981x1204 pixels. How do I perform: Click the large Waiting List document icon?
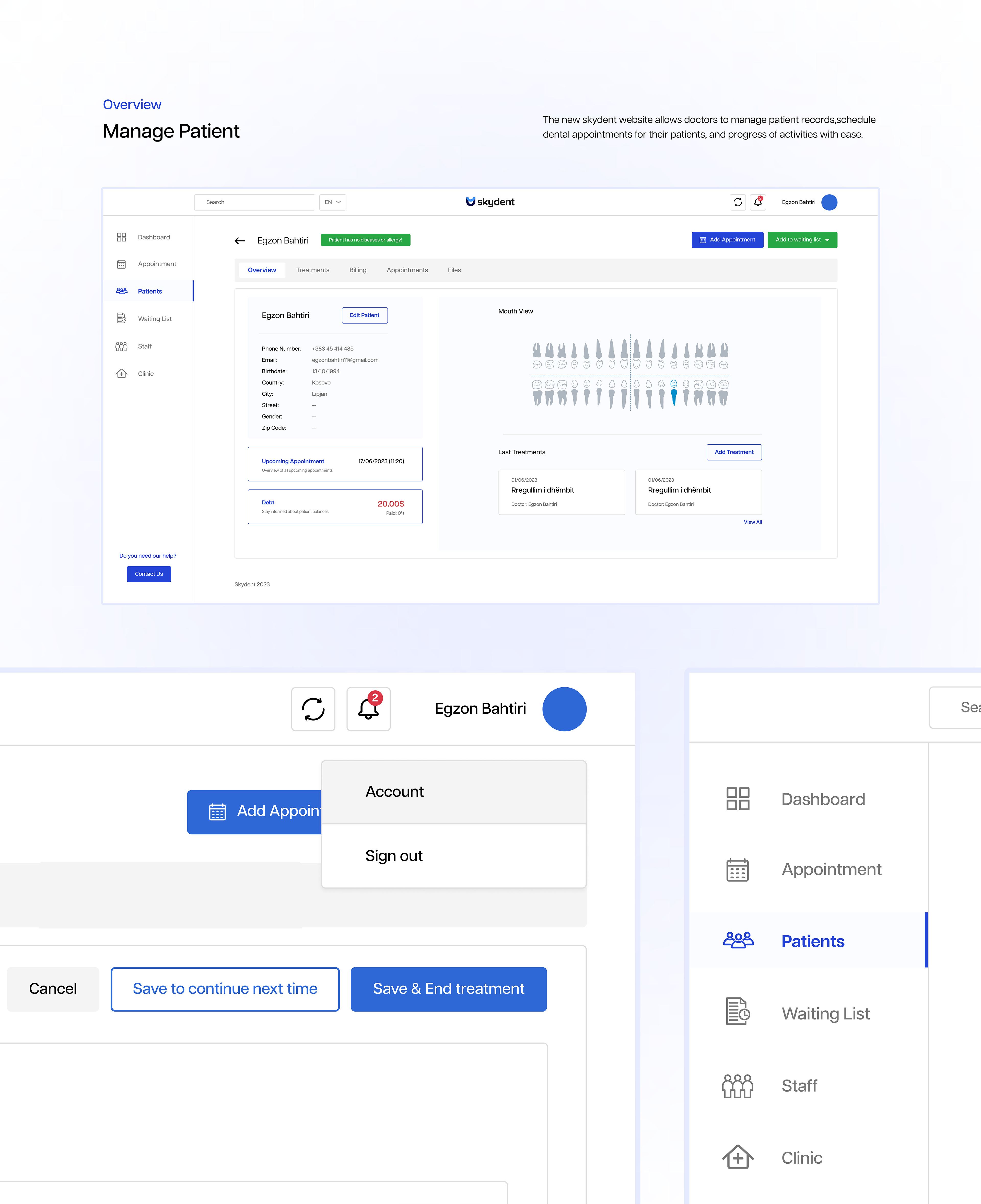pos(738,1012)
